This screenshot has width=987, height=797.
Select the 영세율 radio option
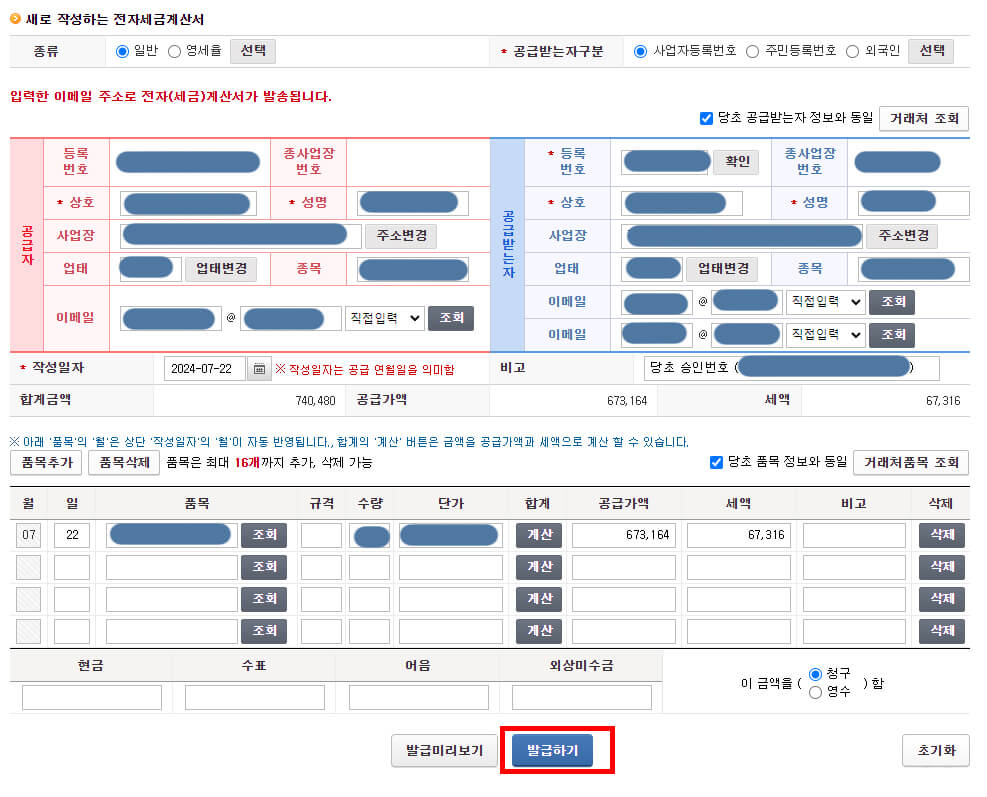coord(177,50)
